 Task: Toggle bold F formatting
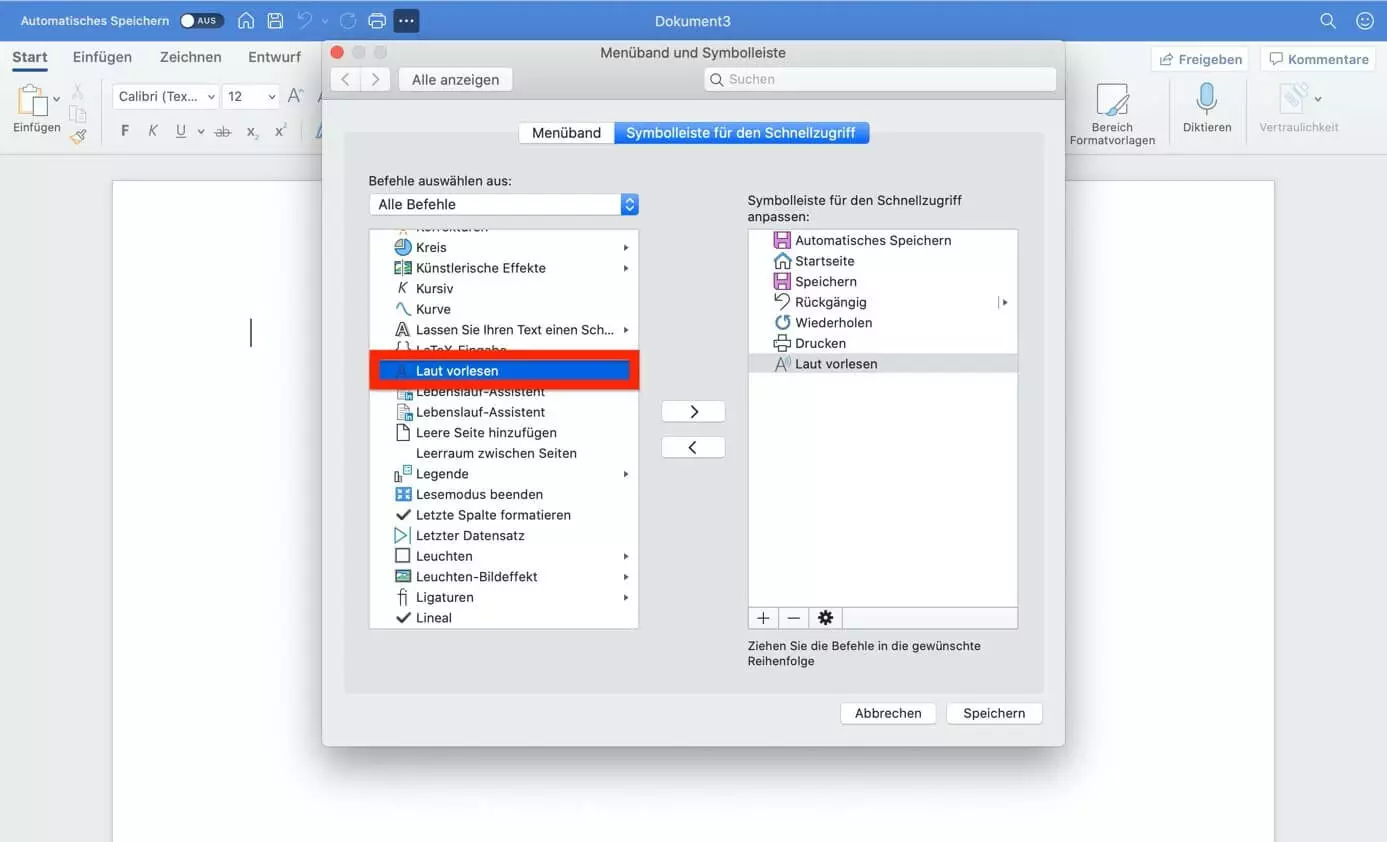[x=125, y=131]
